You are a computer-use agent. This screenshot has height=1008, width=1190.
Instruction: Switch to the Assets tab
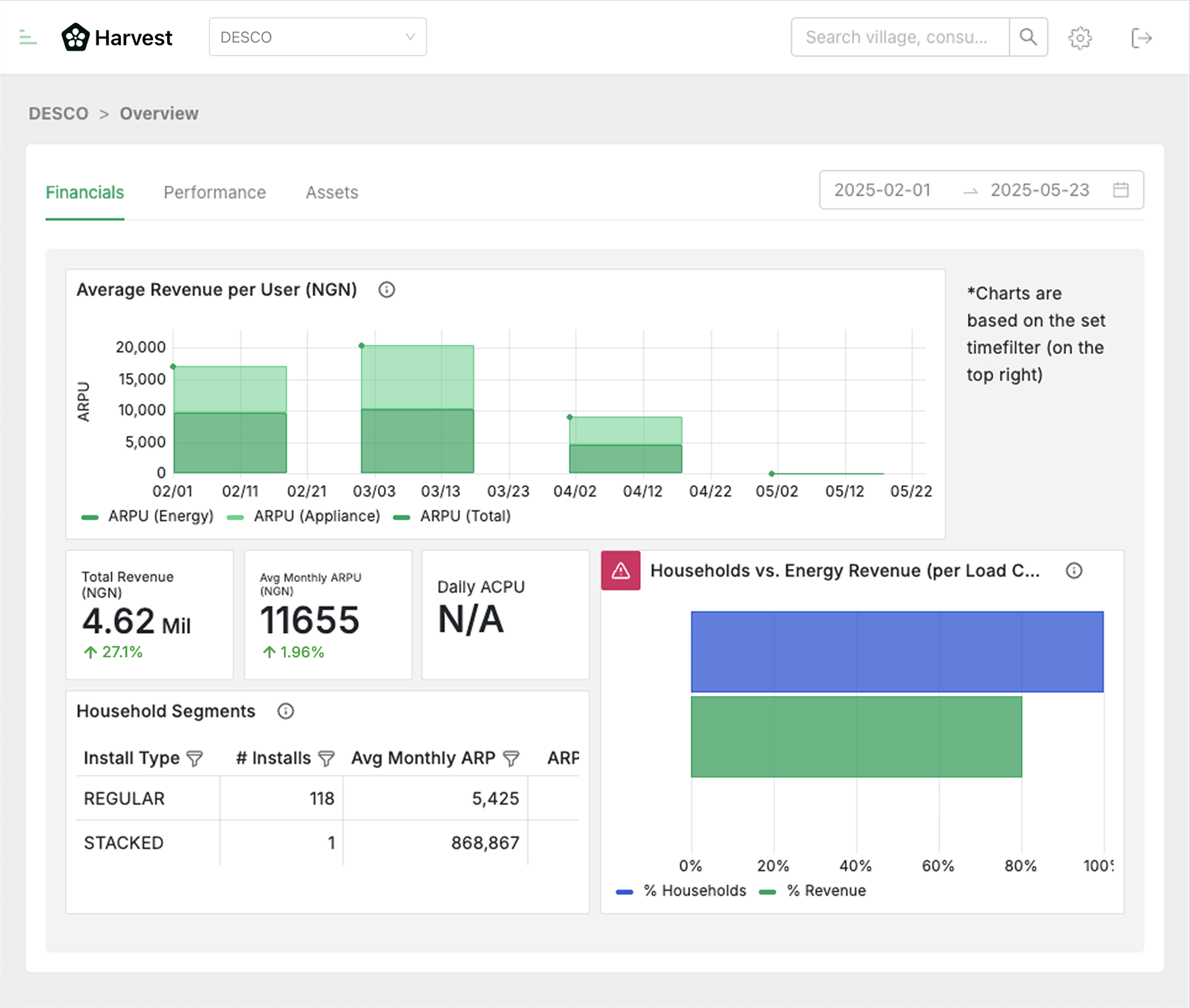(331, 193)
